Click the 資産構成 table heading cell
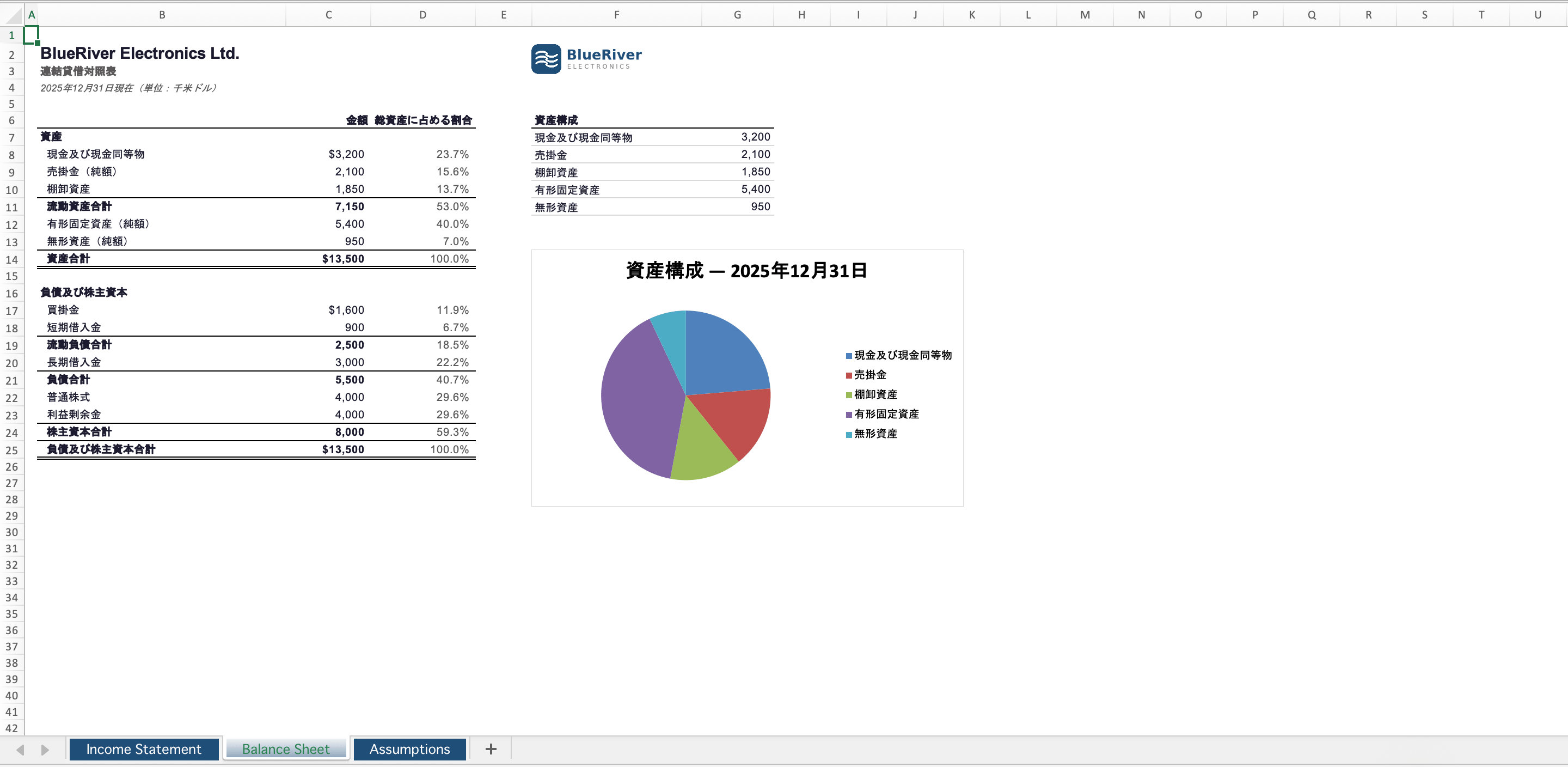Screen dimensions: 1568x767 coord(556,120)
